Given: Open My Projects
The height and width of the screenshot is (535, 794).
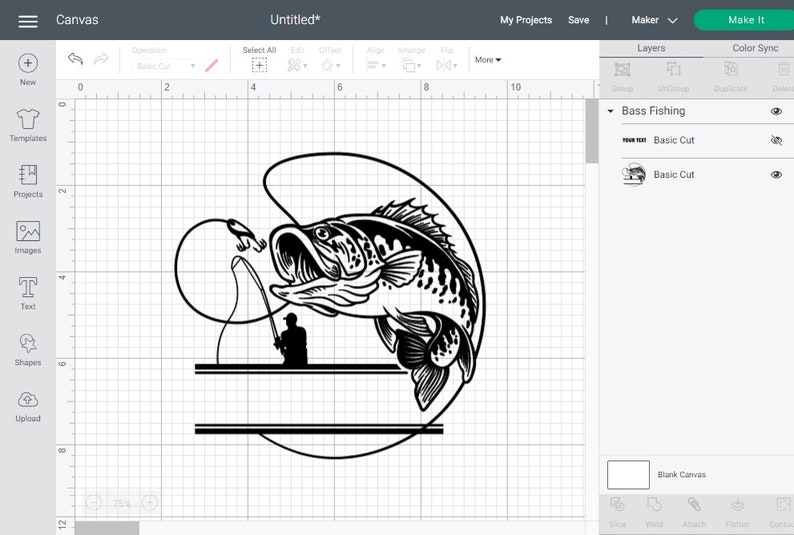Looking at the screenshot, I should coord(526,20).
